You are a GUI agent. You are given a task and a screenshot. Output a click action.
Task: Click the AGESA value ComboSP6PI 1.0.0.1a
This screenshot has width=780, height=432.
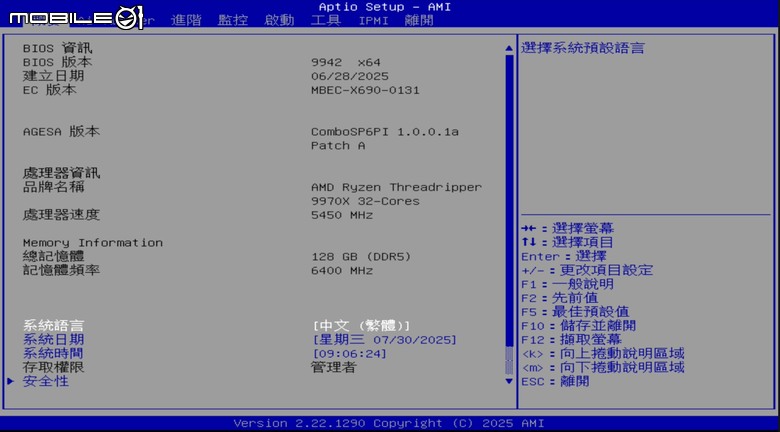385,132
